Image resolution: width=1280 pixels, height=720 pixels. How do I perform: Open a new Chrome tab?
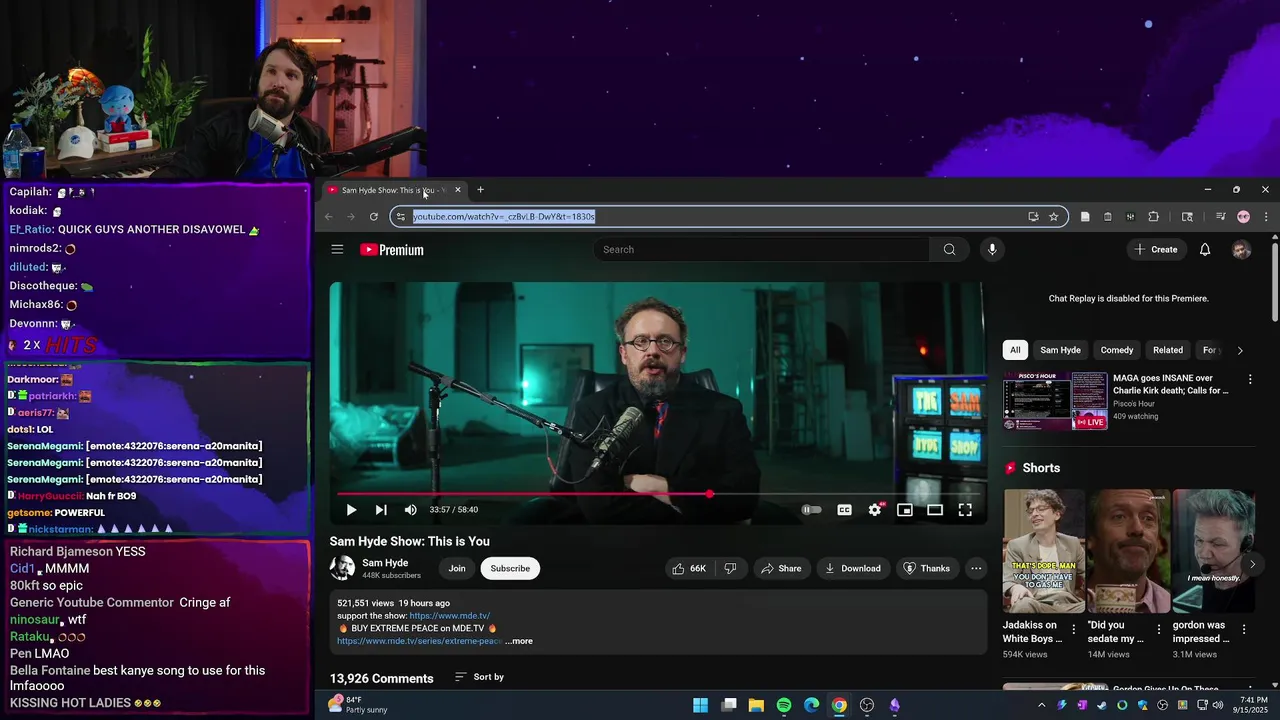click(x=480, y=190)
